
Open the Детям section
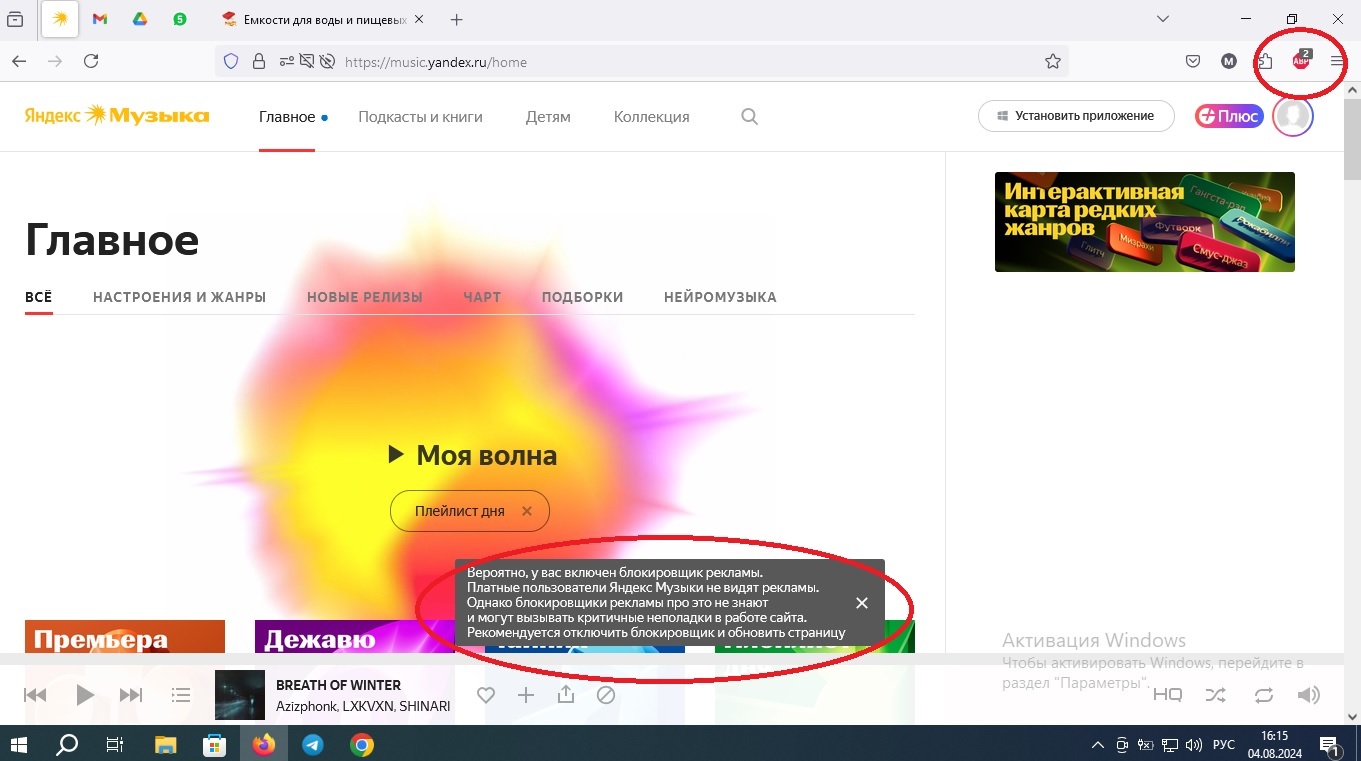pyautogui.click(x=548, y=117)
